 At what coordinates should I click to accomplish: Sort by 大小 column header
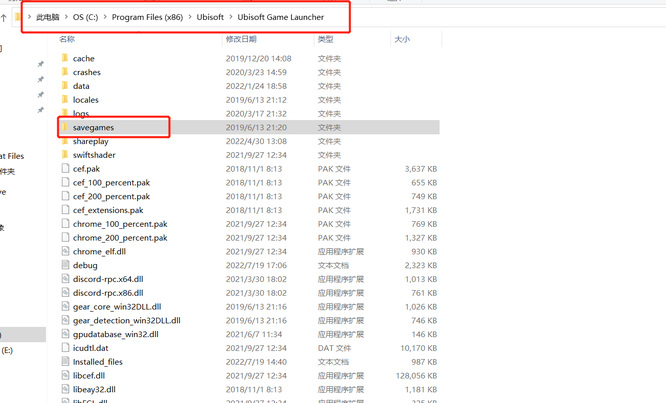pos(401,39)
